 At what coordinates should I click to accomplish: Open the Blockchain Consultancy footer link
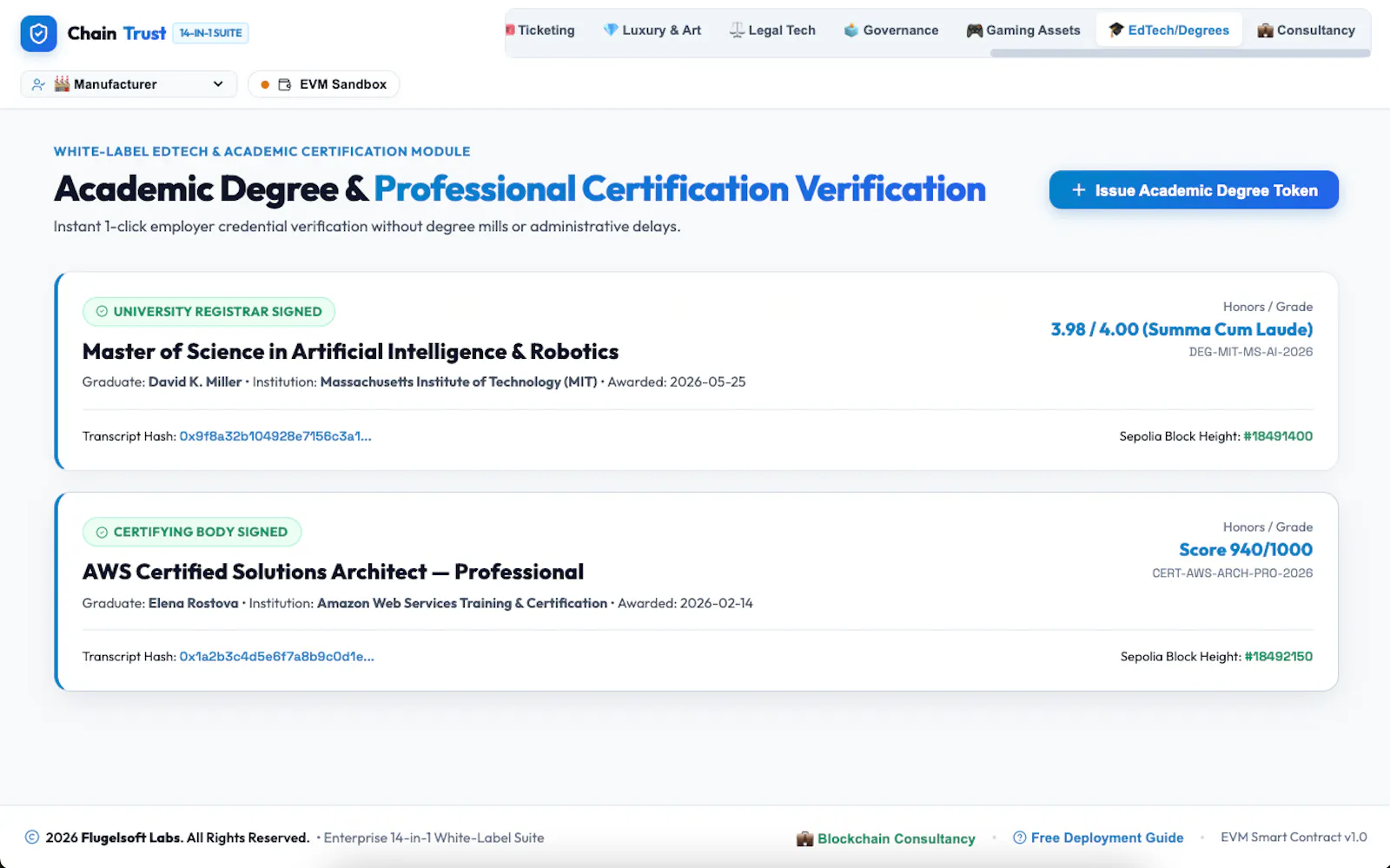(x=886, y=838)
